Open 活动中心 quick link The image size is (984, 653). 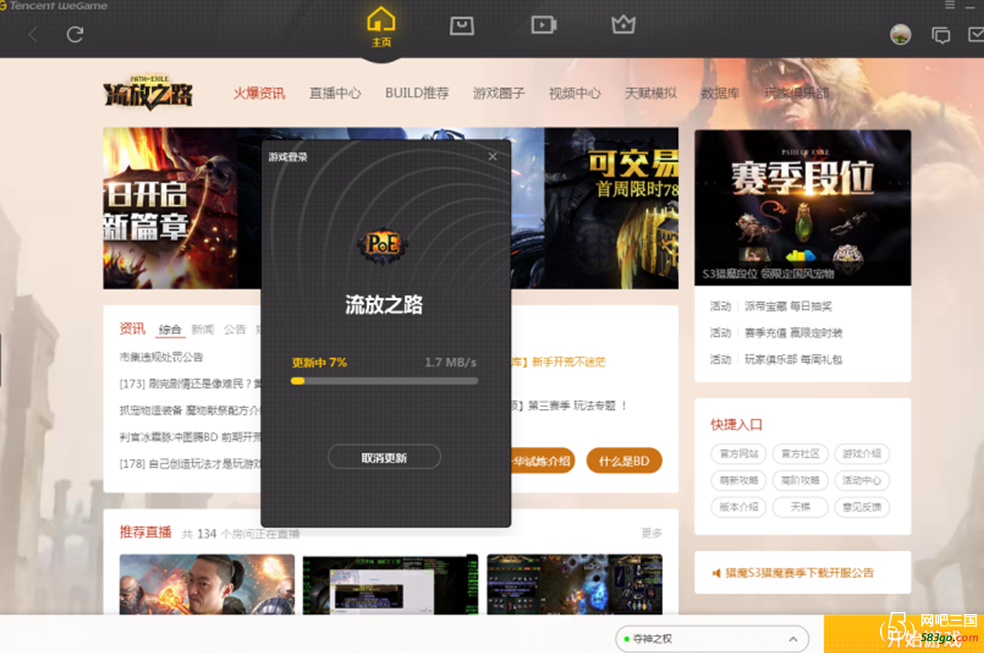point(862,480)
